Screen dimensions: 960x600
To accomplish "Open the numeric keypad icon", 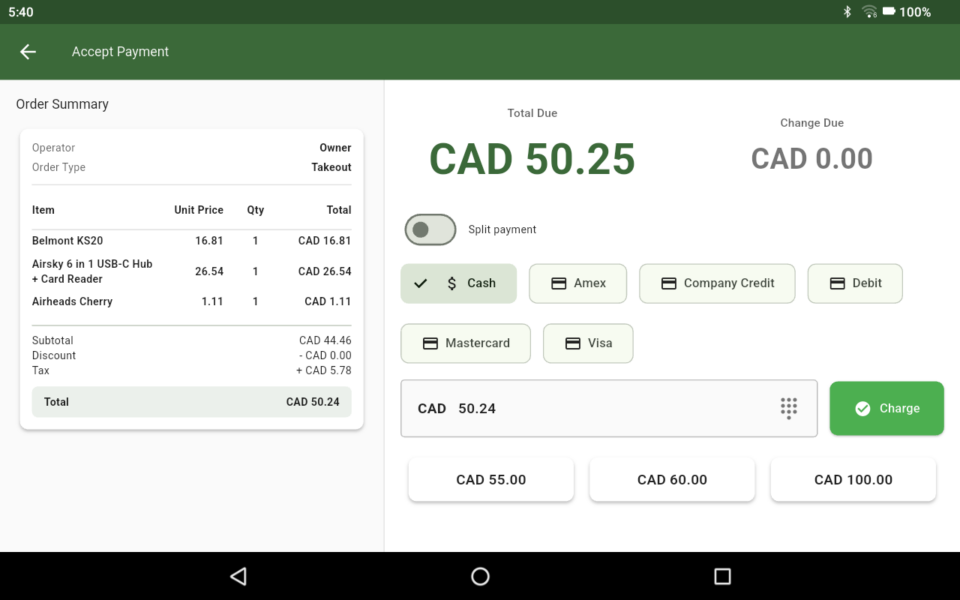I will point(789,408).
